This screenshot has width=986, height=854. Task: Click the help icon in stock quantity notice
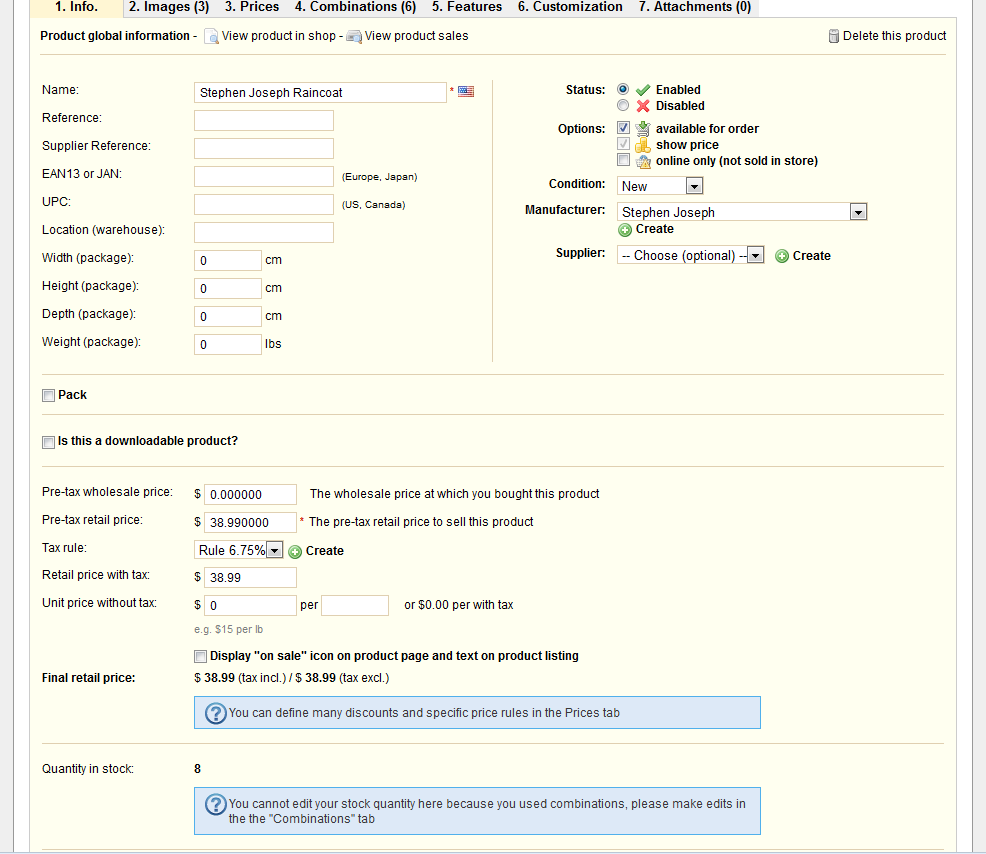pyautogui.click(x=216, y=804)
